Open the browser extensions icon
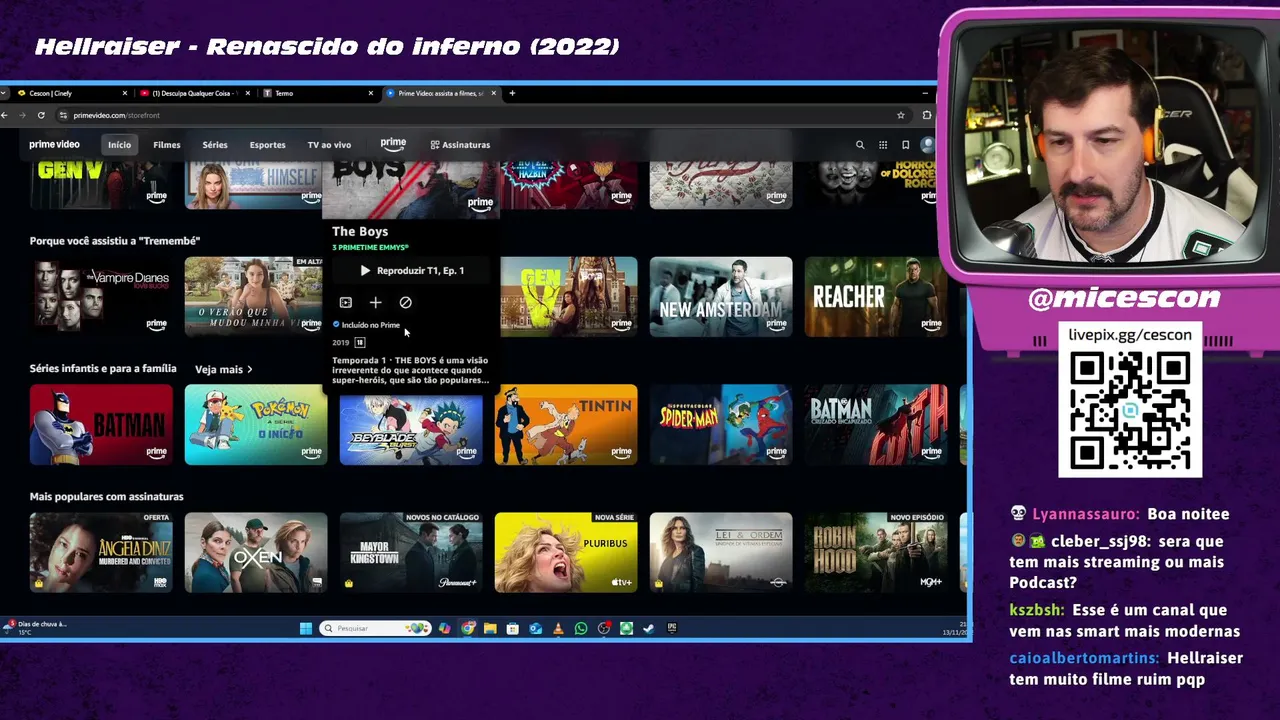This screenshot has width=1280, height=720. [x=926, y=115]
